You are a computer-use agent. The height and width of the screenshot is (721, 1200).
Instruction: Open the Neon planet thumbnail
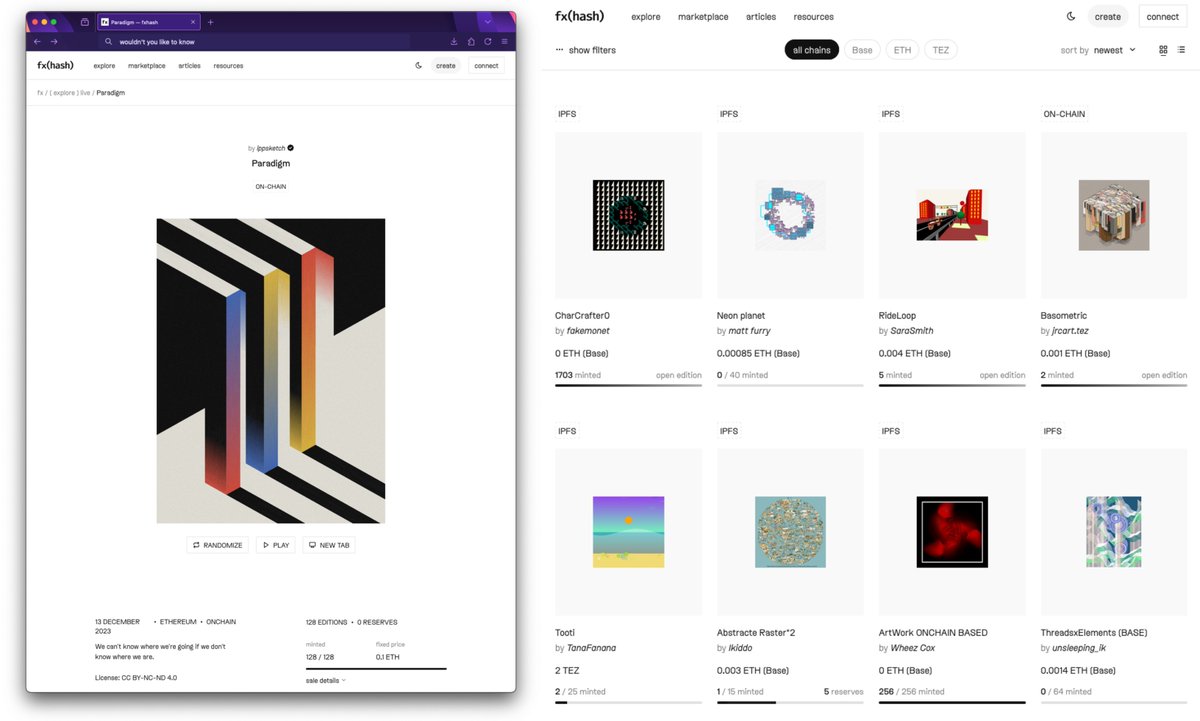coord(791,215)
